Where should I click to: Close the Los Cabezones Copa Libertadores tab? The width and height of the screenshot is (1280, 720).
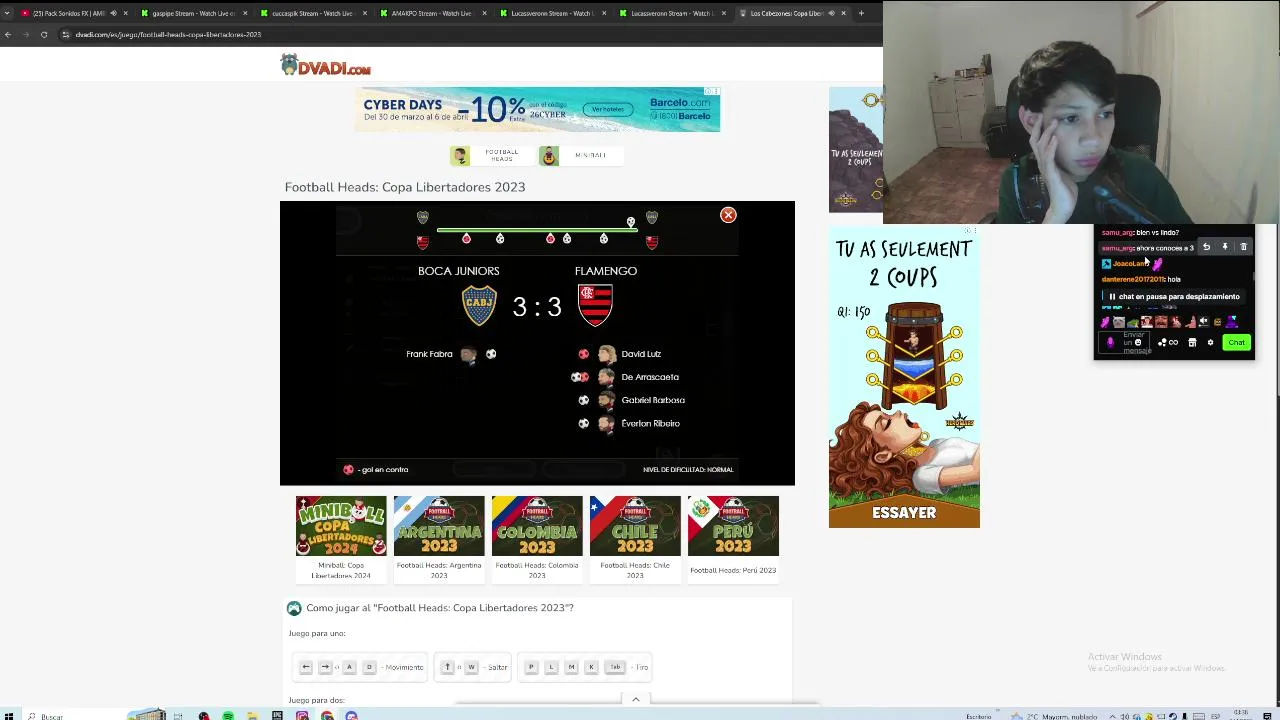tap(844, 13)
